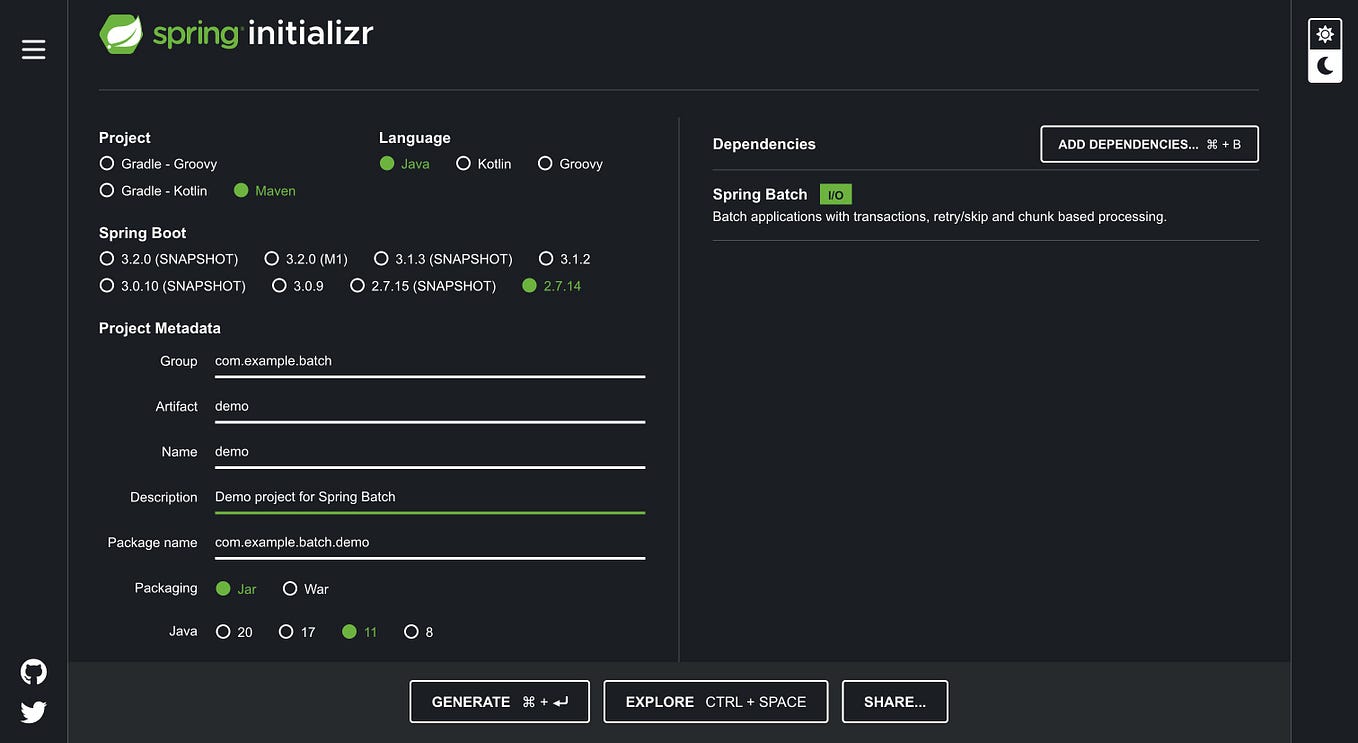
Task: Switch project type to Gradle - Groovy
Action: [107, 163]
